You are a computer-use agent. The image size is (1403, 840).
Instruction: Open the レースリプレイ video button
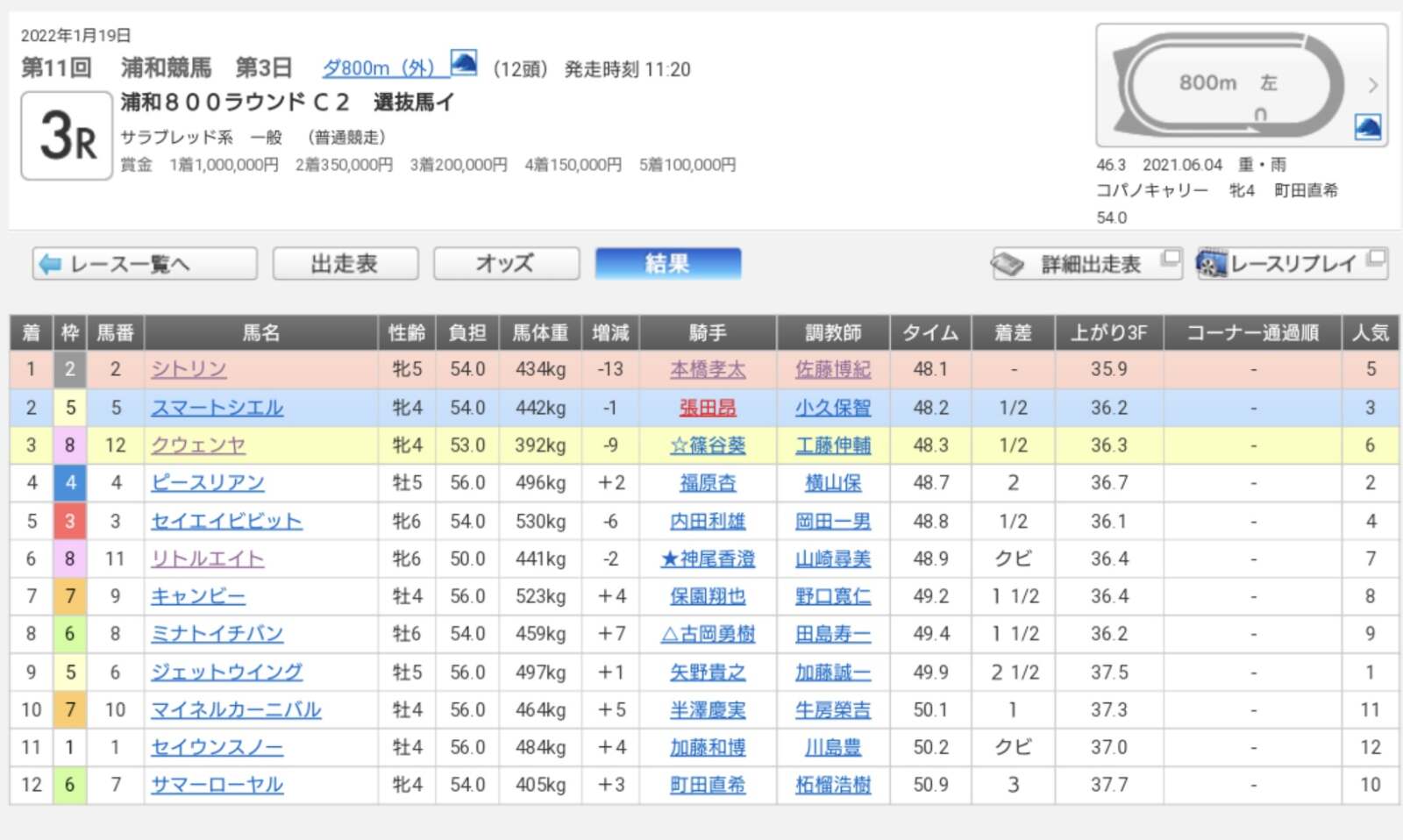[1291, 264]
